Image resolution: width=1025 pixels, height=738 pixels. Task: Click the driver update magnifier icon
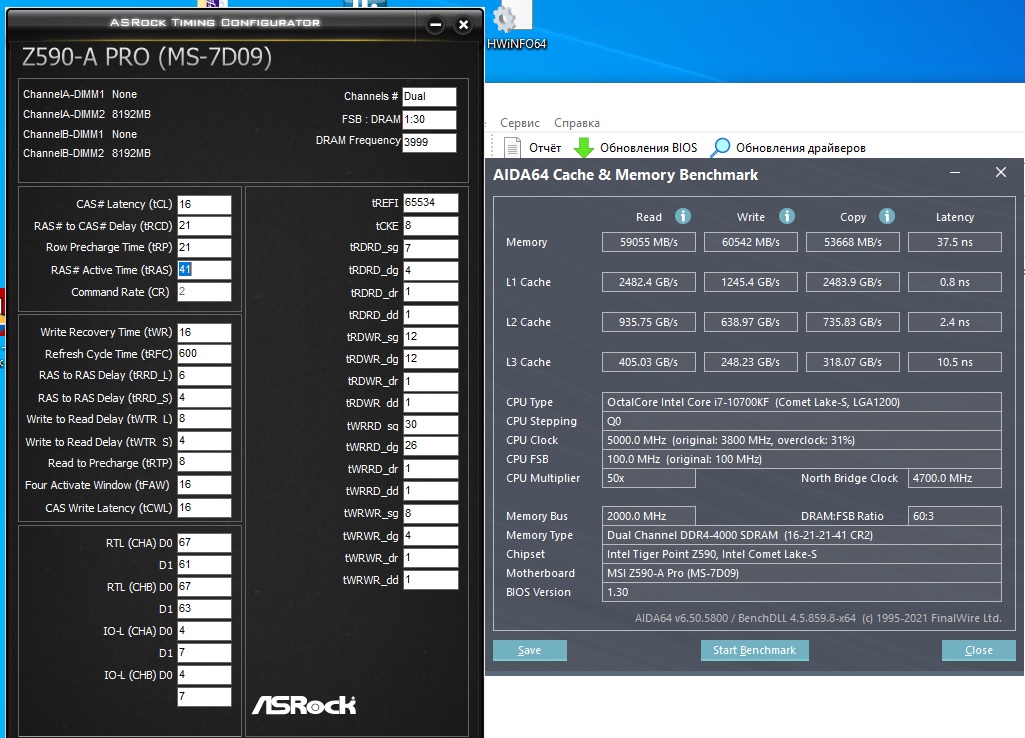click(x=720, y=148)
